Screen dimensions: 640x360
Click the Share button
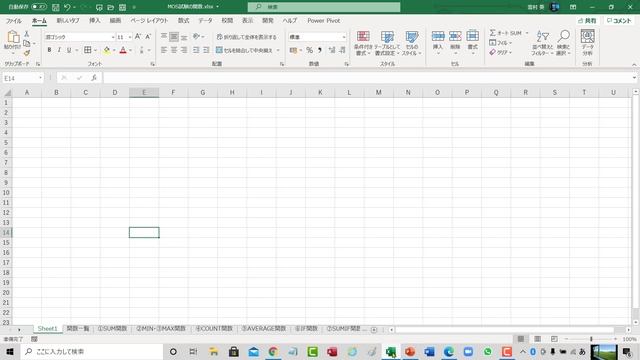pos(587,21)
